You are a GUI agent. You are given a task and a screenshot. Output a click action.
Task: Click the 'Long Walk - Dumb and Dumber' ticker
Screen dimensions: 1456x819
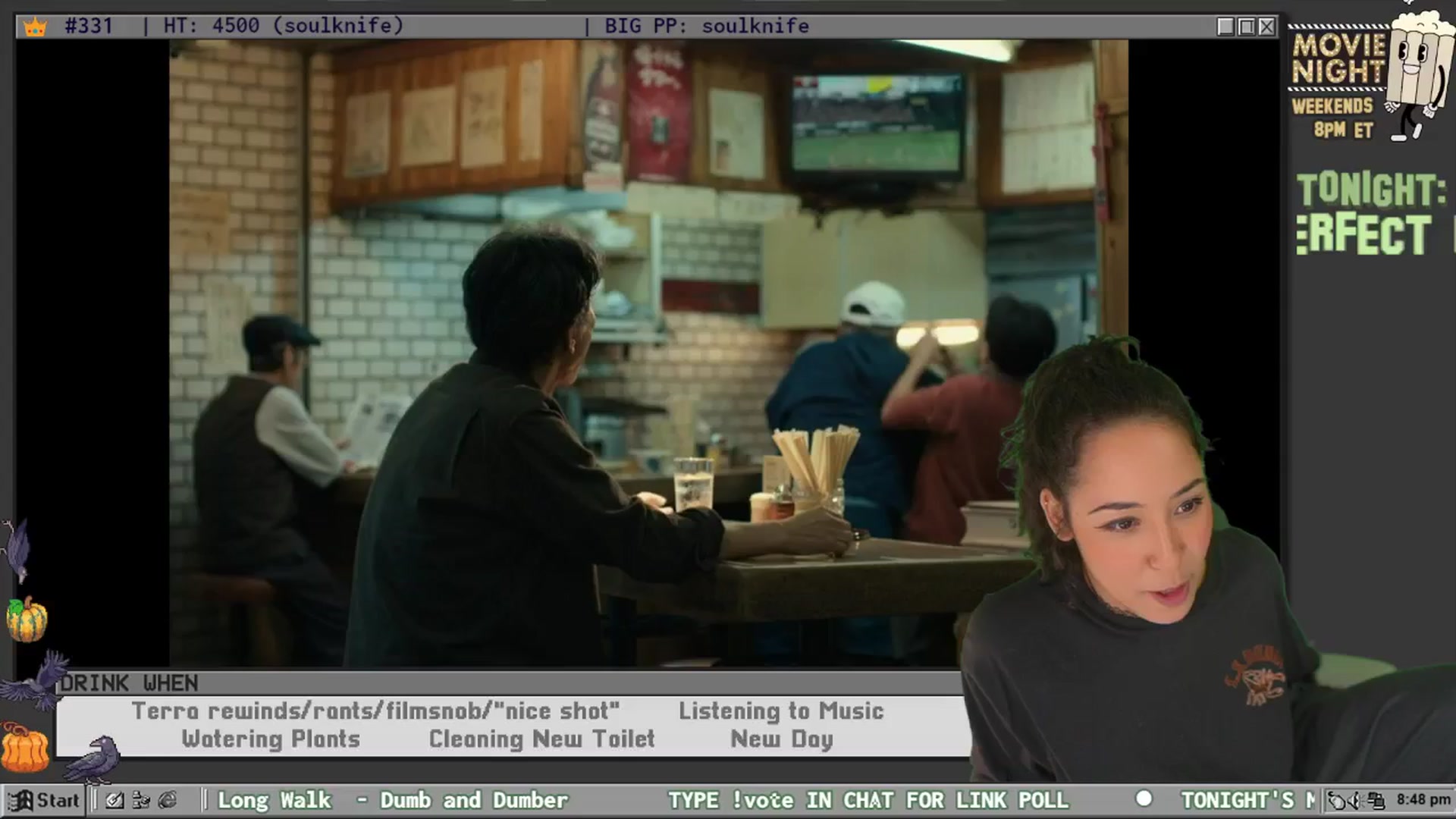393,800
